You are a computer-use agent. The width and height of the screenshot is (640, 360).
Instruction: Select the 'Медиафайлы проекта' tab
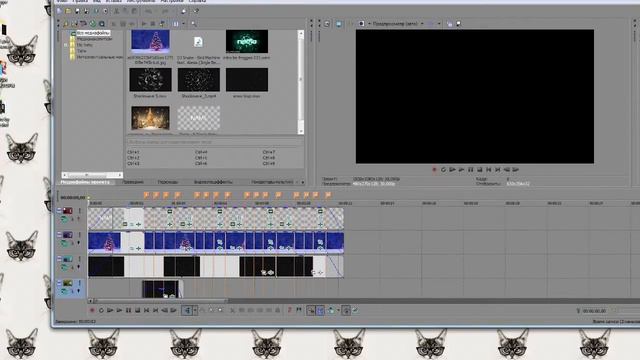[x=85, y=182]
